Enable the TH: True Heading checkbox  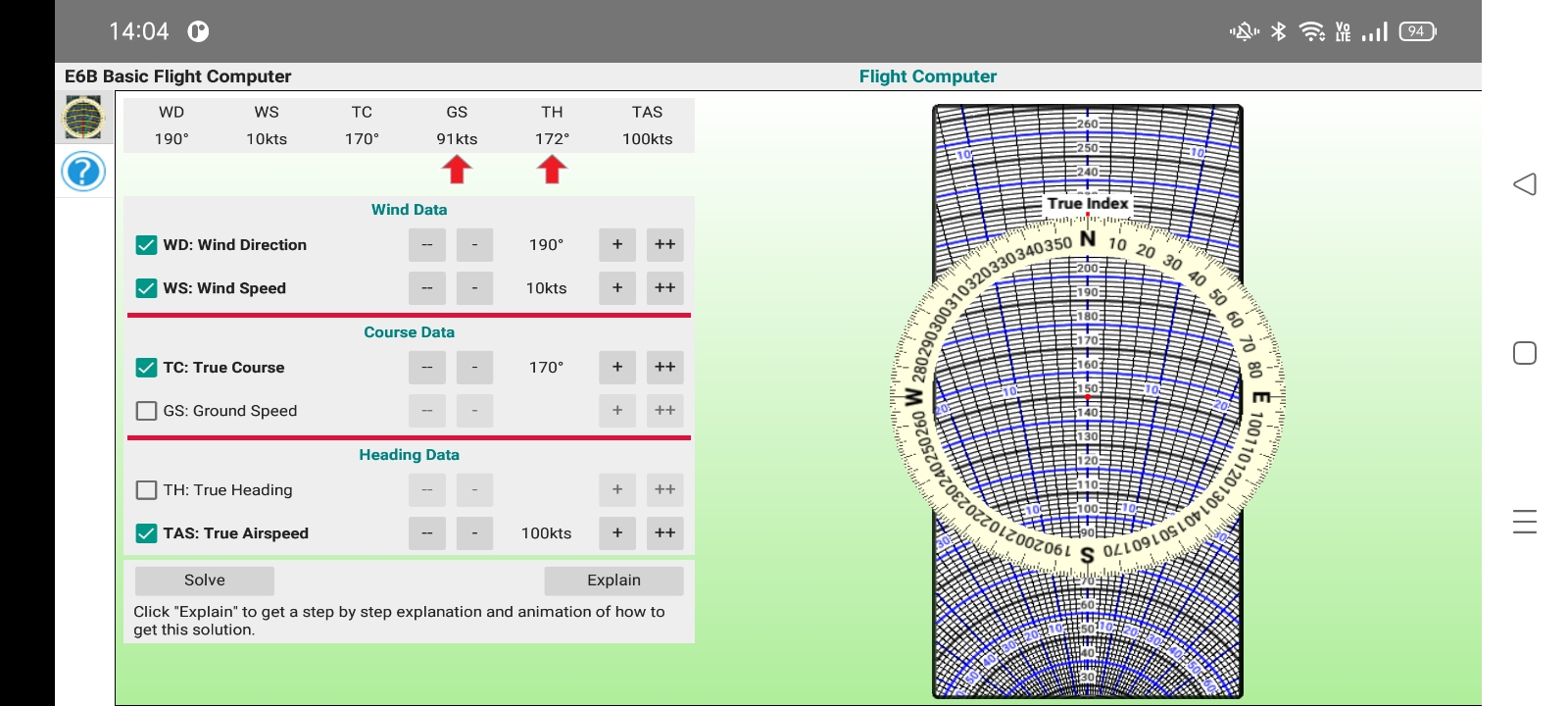146,490
